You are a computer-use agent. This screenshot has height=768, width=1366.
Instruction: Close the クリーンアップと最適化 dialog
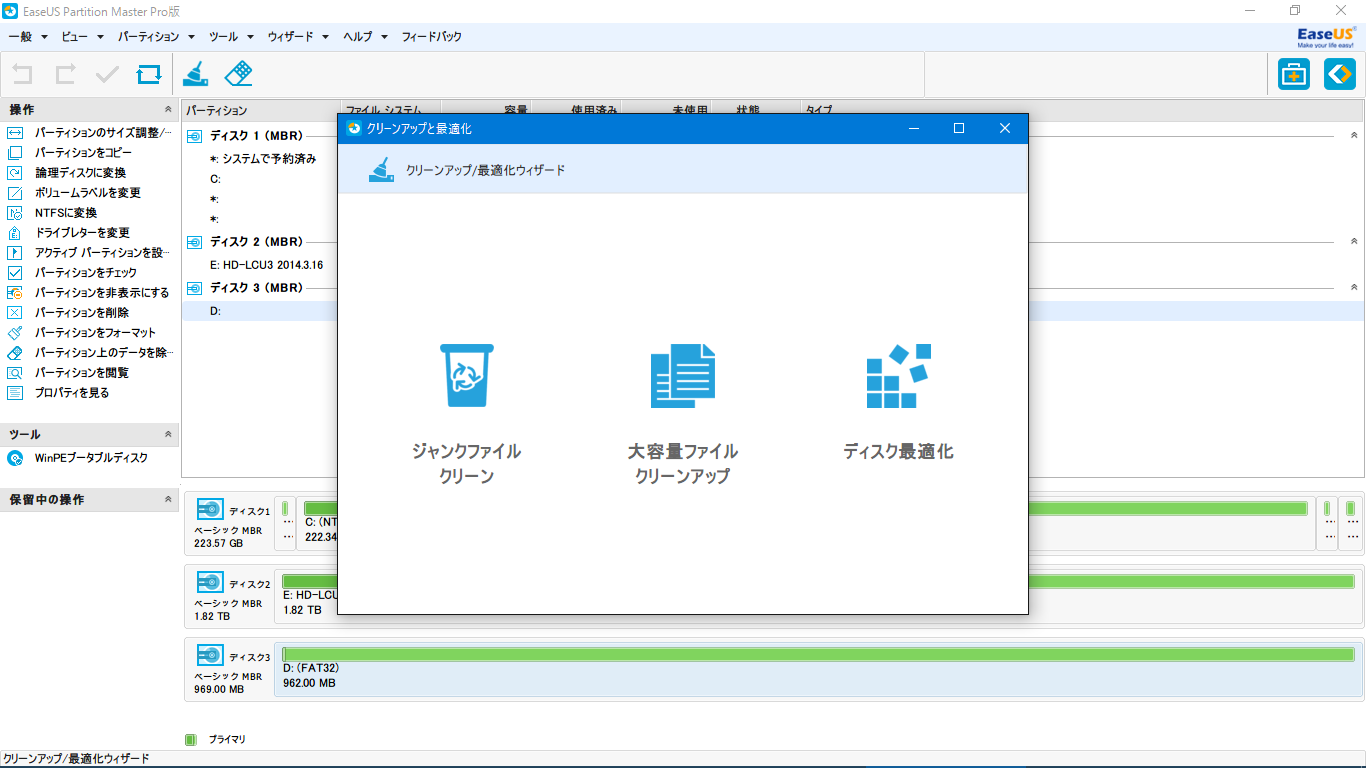click(1005, 128)
